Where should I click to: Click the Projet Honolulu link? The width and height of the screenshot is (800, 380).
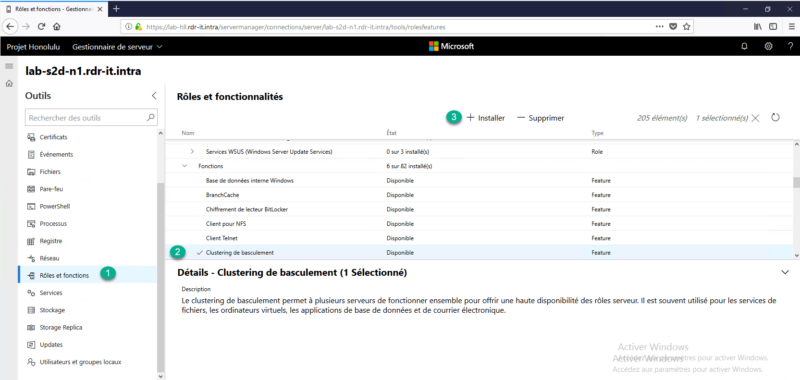33,46
